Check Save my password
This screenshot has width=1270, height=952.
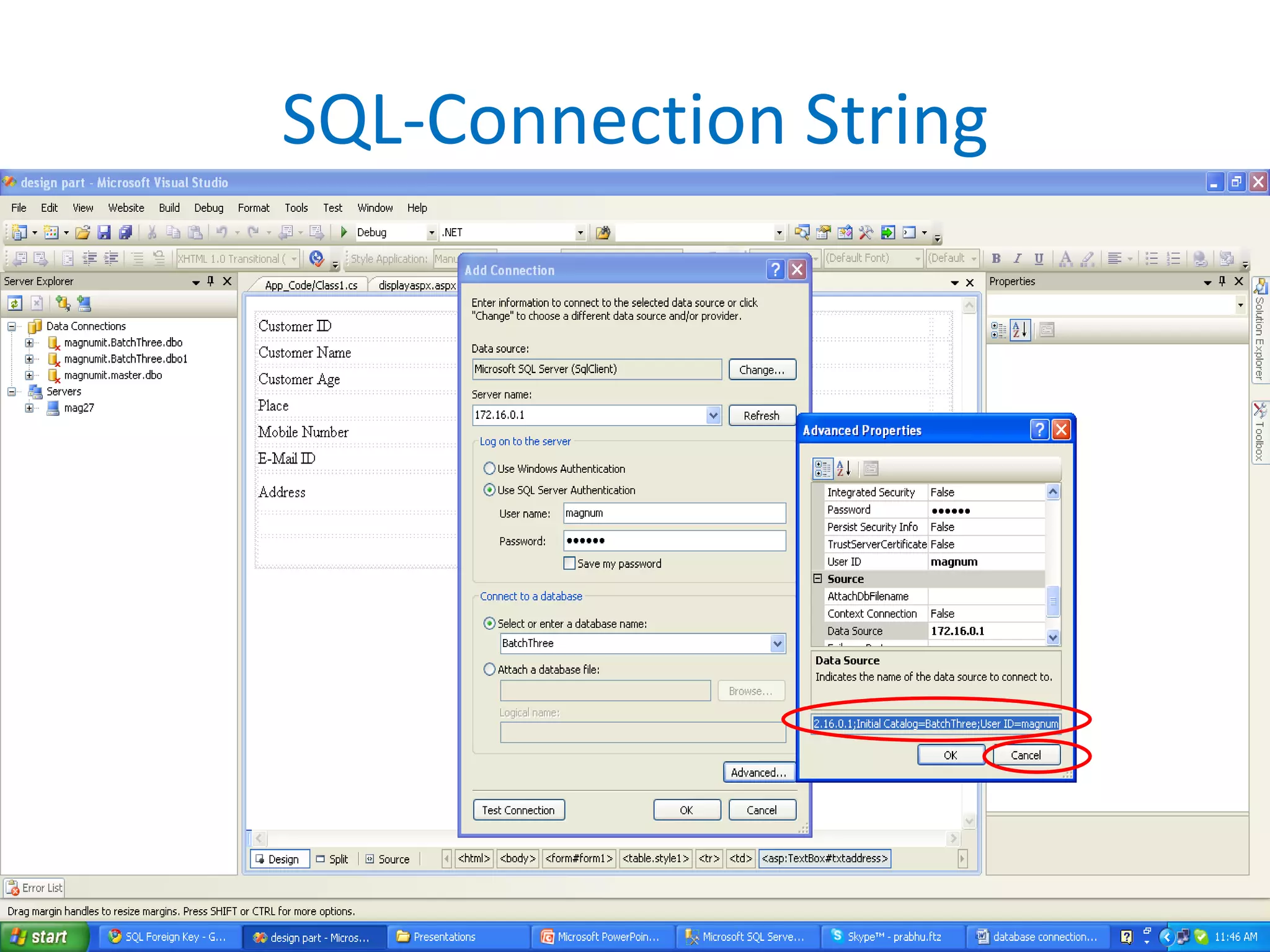click(x=569, y=563)
